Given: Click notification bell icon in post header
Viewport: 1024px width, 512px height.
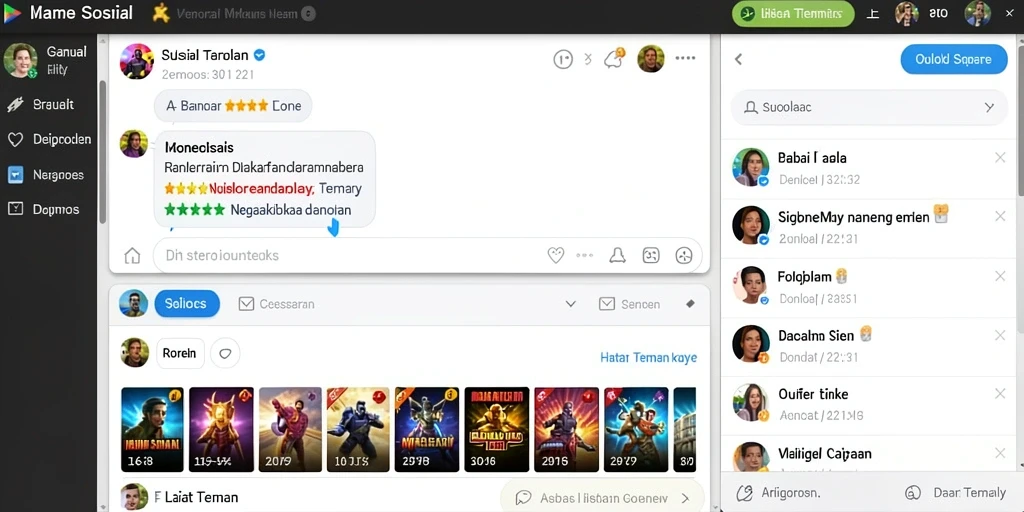Looking at the screenshot, I should (x=614, y=59).
